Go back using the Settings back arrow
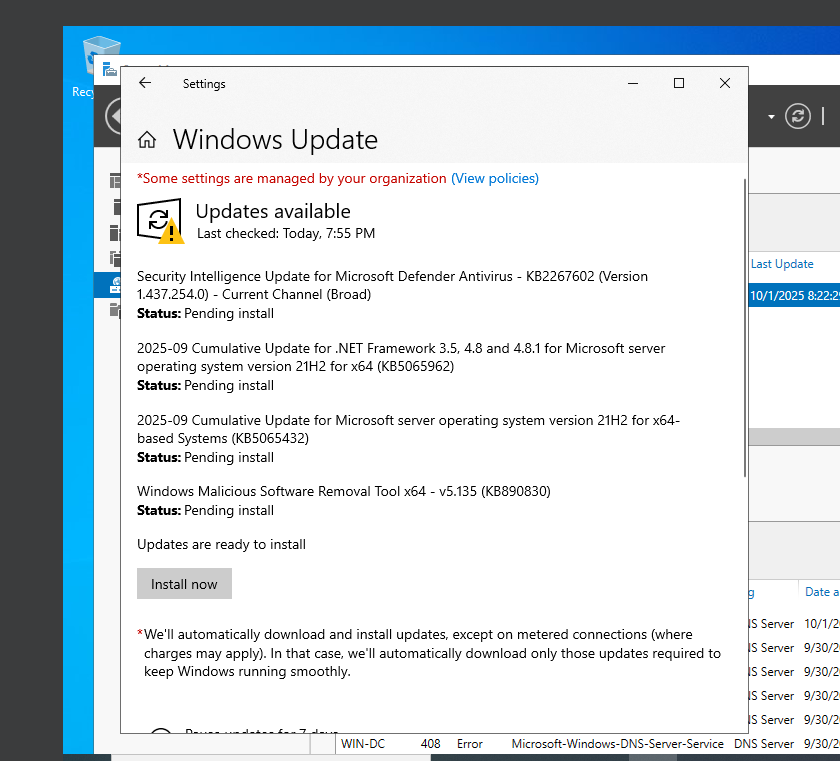The image size is (840, 761). (145, 83)
